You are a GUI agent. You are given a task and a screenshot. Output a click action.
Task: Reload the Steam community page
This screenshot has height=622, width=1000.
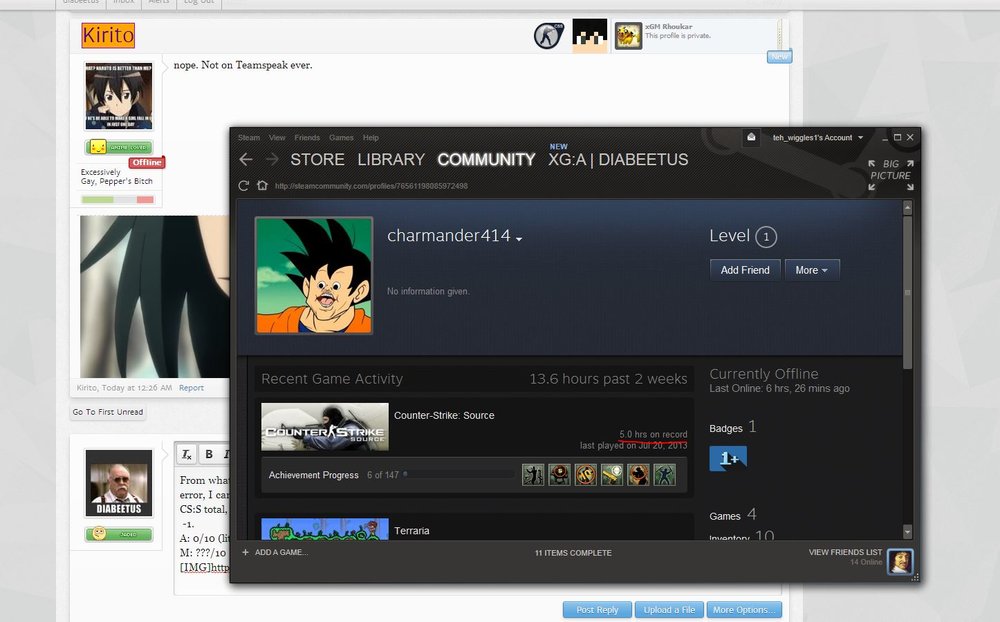(244, 186)
